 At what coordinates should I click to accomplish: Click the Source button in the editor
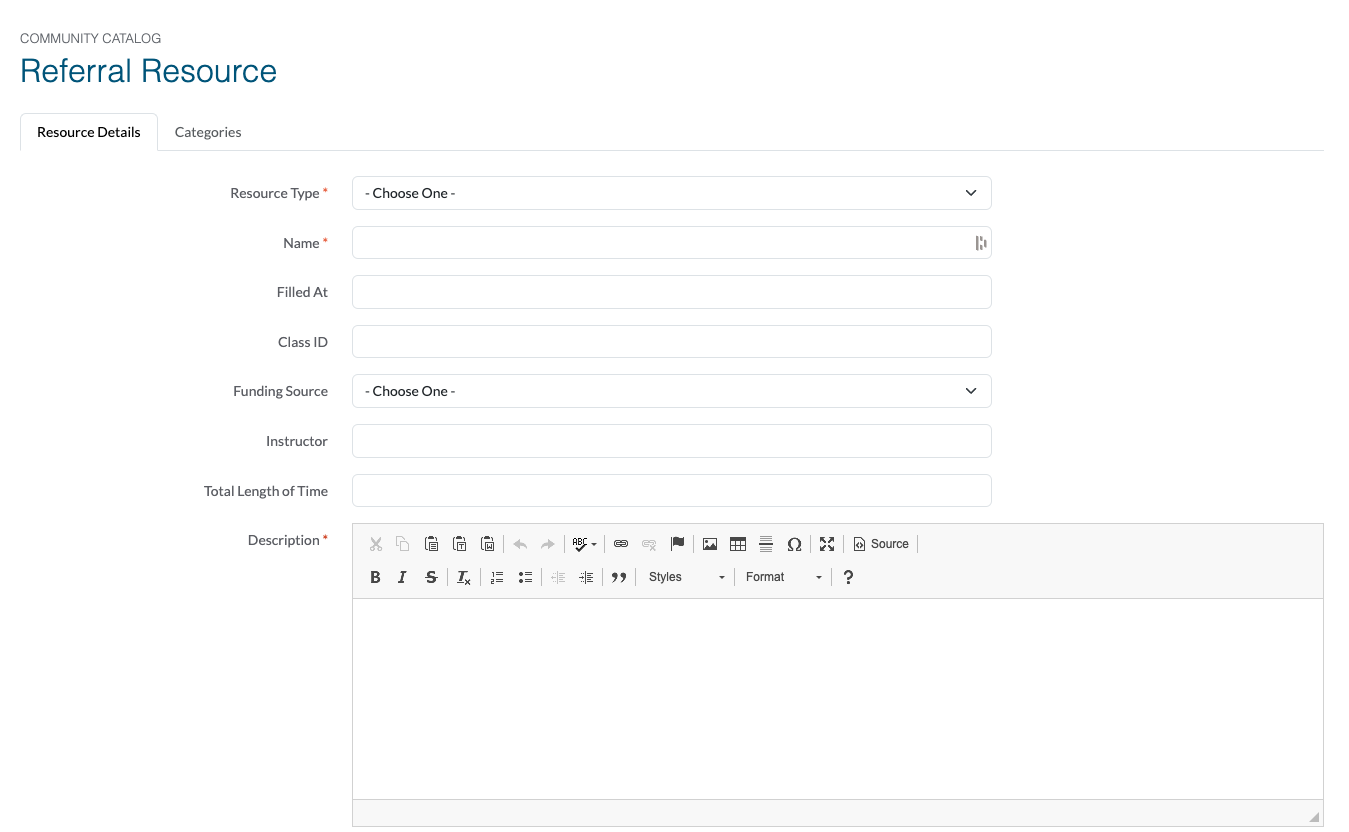(x=881, y=544)
